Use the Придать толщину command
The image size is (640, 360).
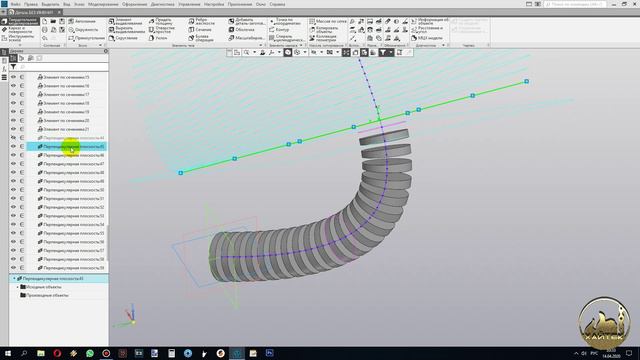[160, 22]
